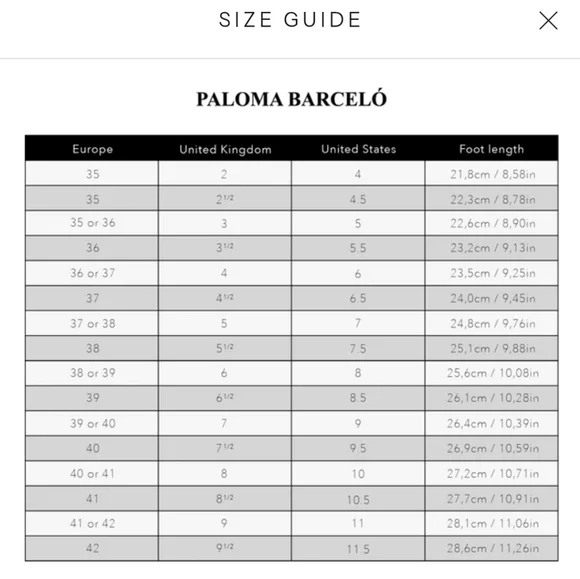The height and width of the screenshot is (579, 580).
Task: Click foot length 21,8cm / 8,58in
Action: point(492,174)
